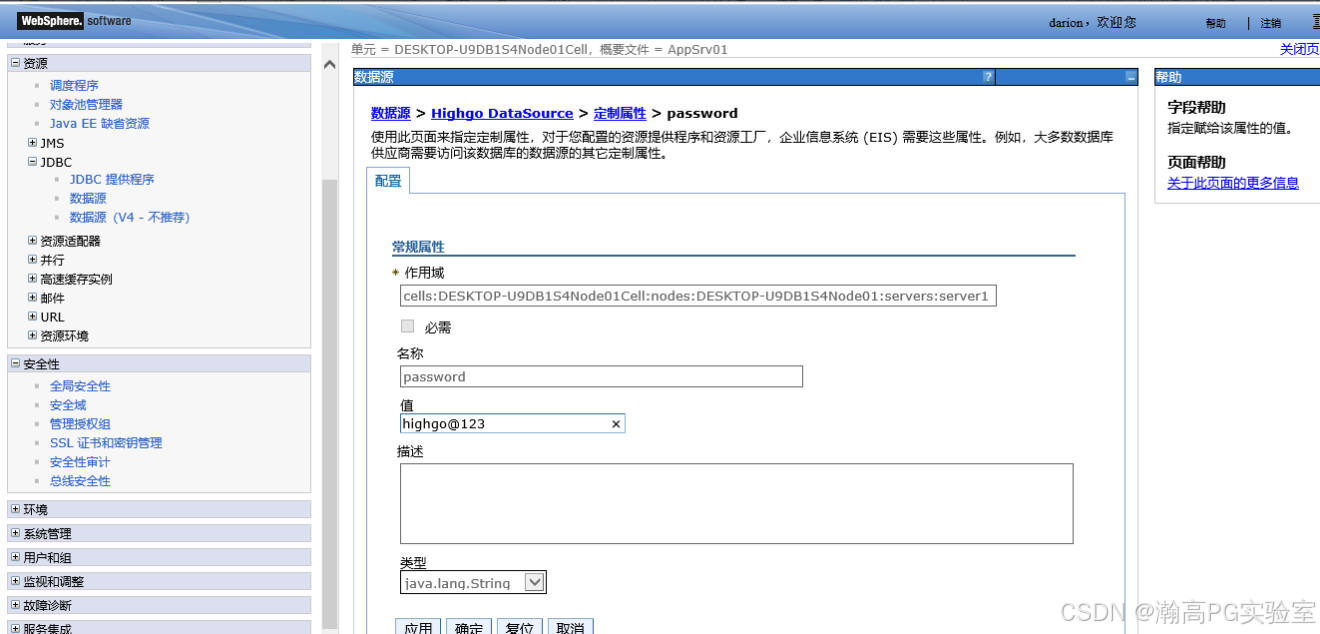Viewport: 1320px width, 634px height.
Task: Expand the 环境 section
Action: pyautogui.click(x=15, y=509)
